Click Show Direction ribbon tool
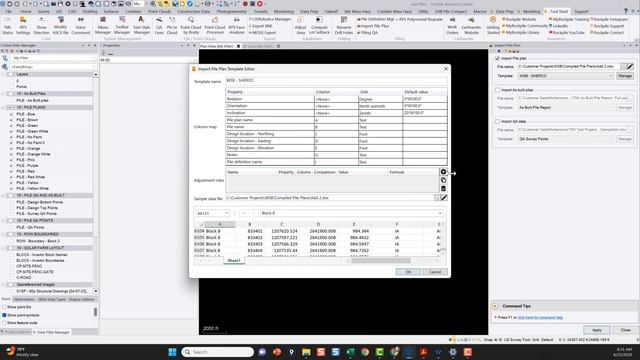The width and height of the screenshot is (640, 360). click(41, 25)
